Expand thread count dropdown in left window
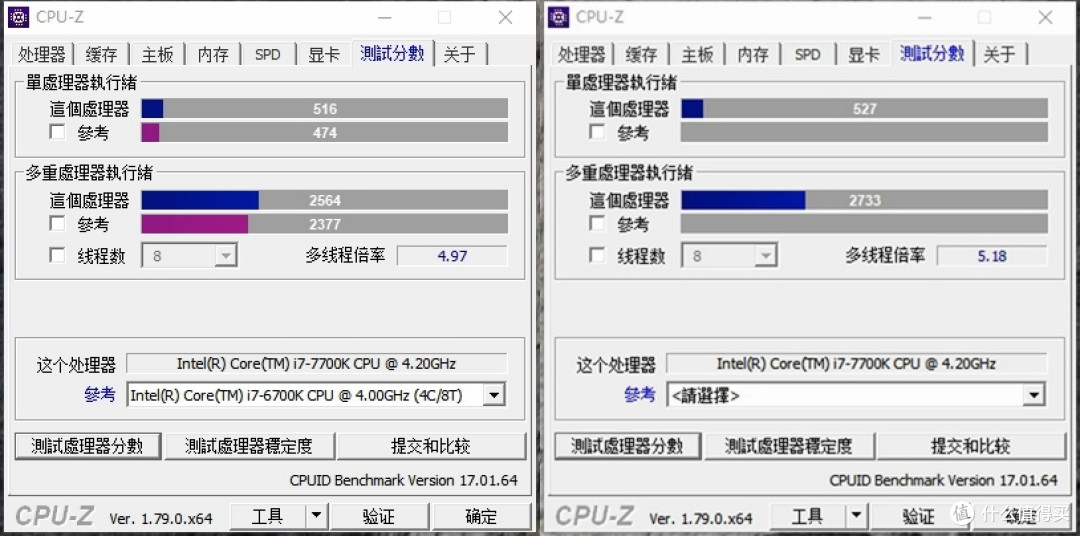 click(x=225, y=256)
